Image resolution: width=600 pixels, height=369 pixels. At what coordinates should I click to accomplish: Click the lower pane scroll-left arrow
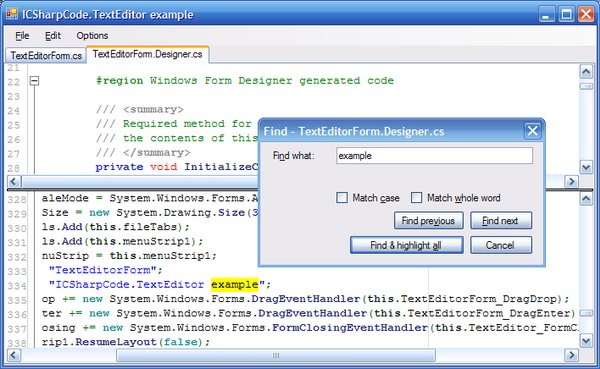click(x=14, y=355)
